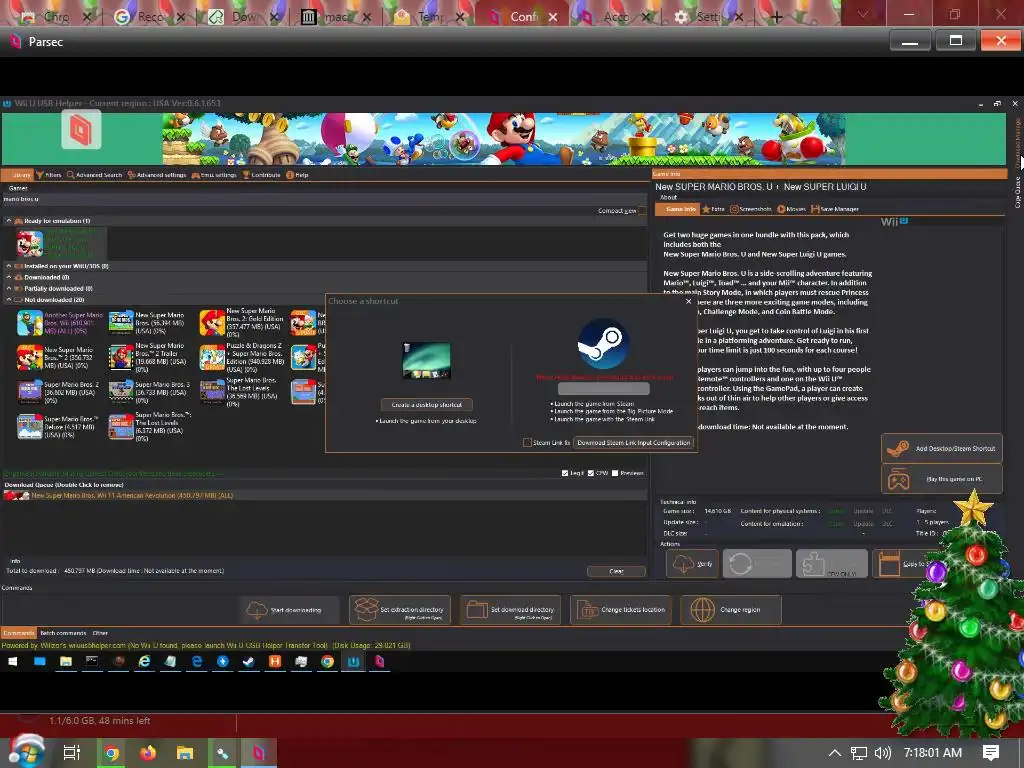Open Advanced settings tab

(157, 175)
